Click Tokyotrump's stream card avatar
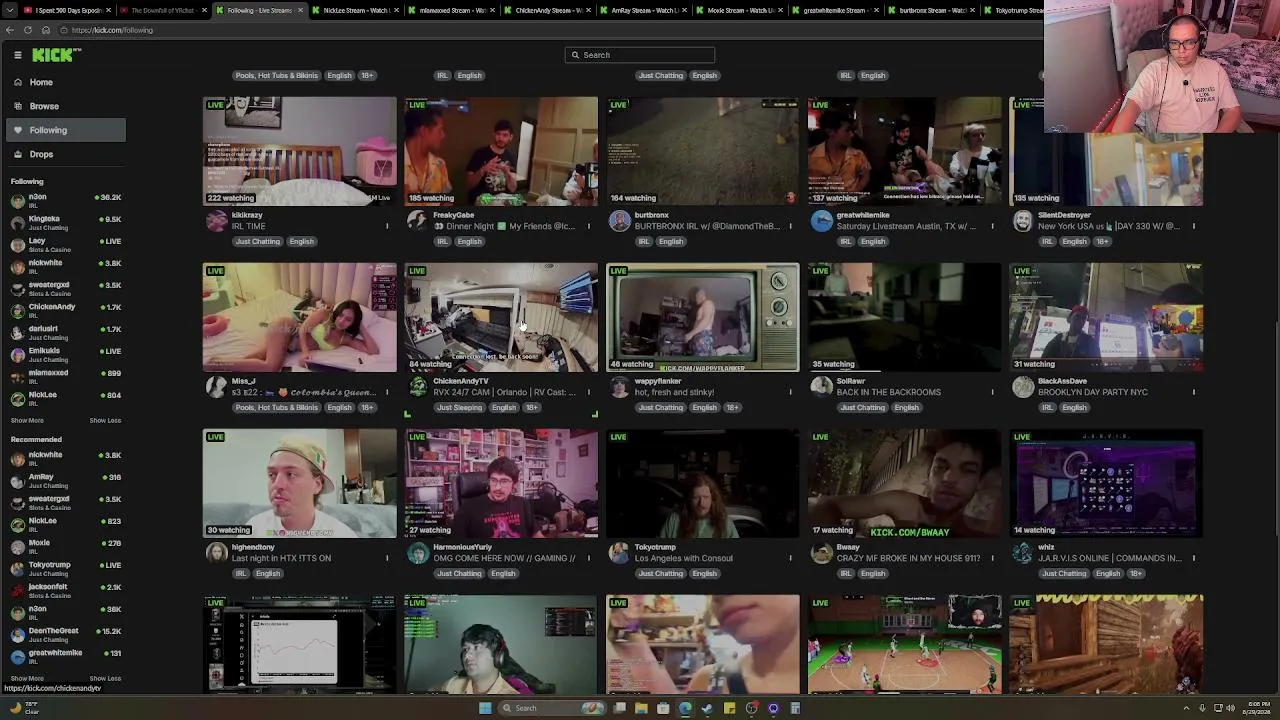The width and height of the screenshot is (1280, 720). pos(620,553)
